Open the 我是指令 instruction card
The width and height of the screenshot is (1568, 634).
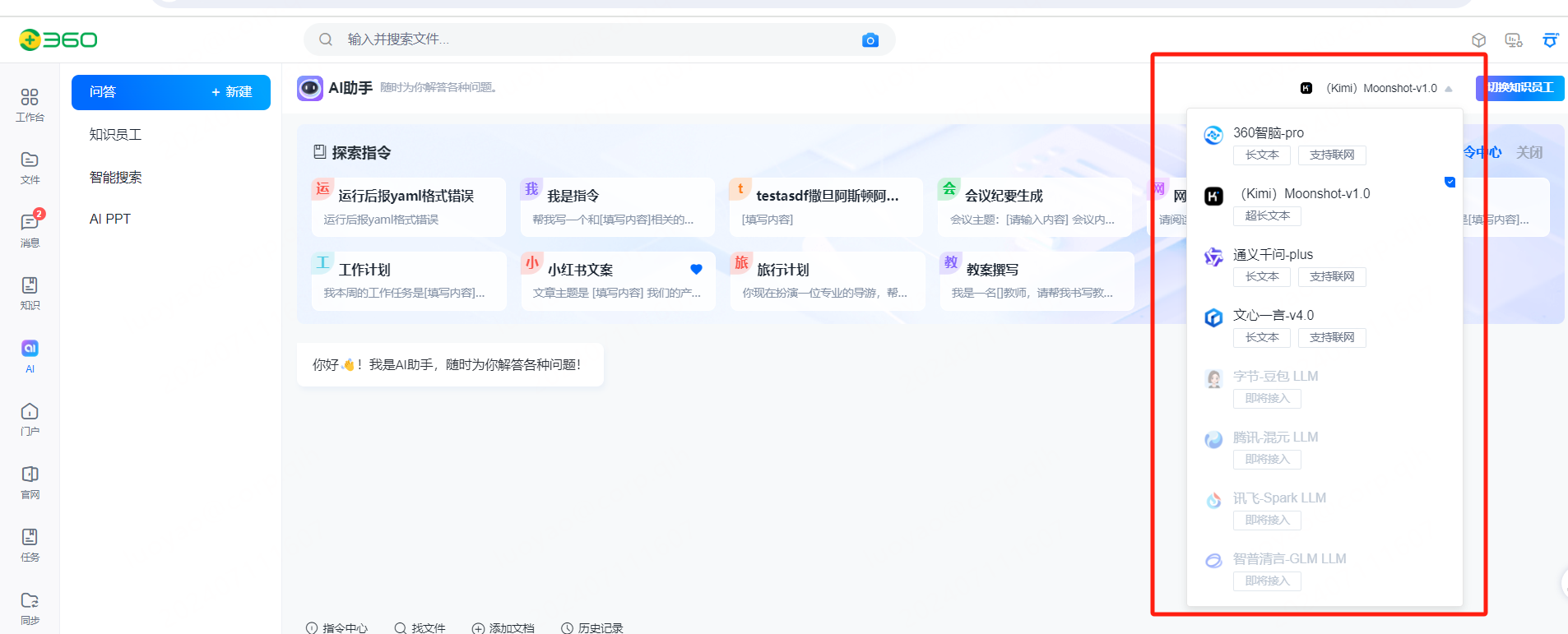(x=618, y=207)
